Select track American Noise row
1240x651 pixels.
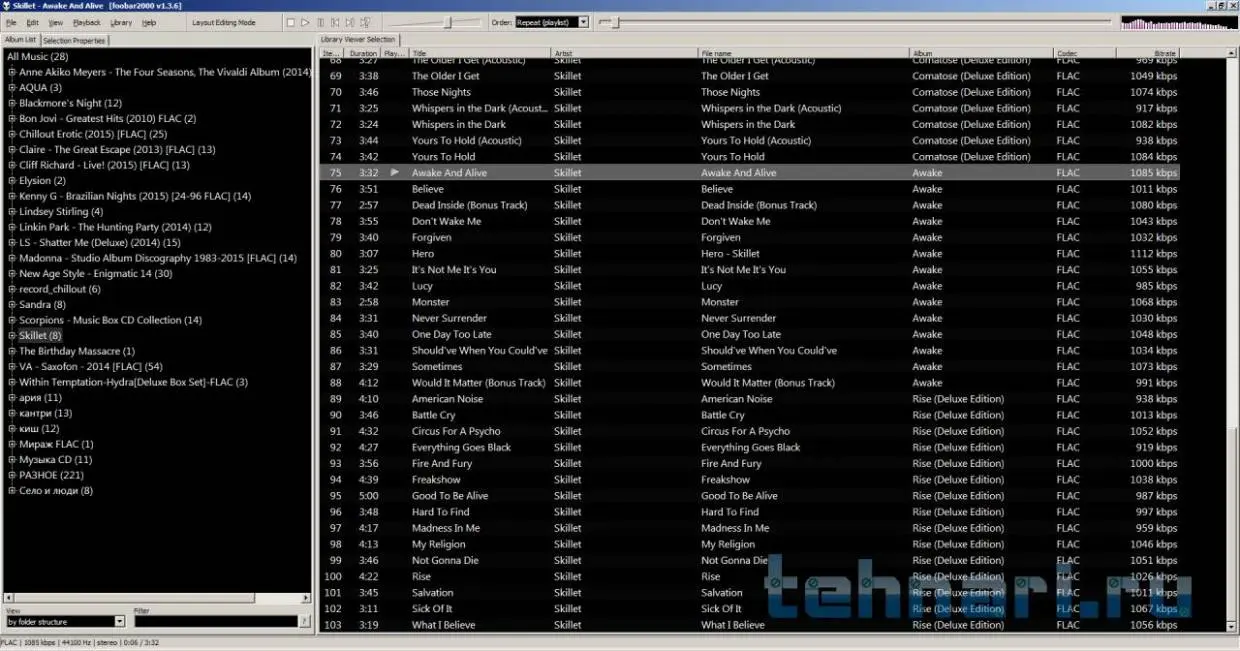(x=750, y=399)
